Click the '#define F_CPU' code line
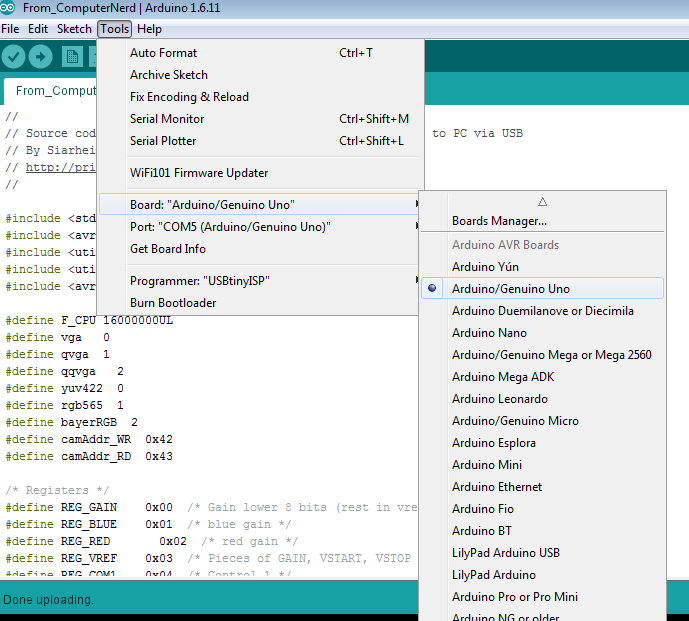 pos(89,320)
